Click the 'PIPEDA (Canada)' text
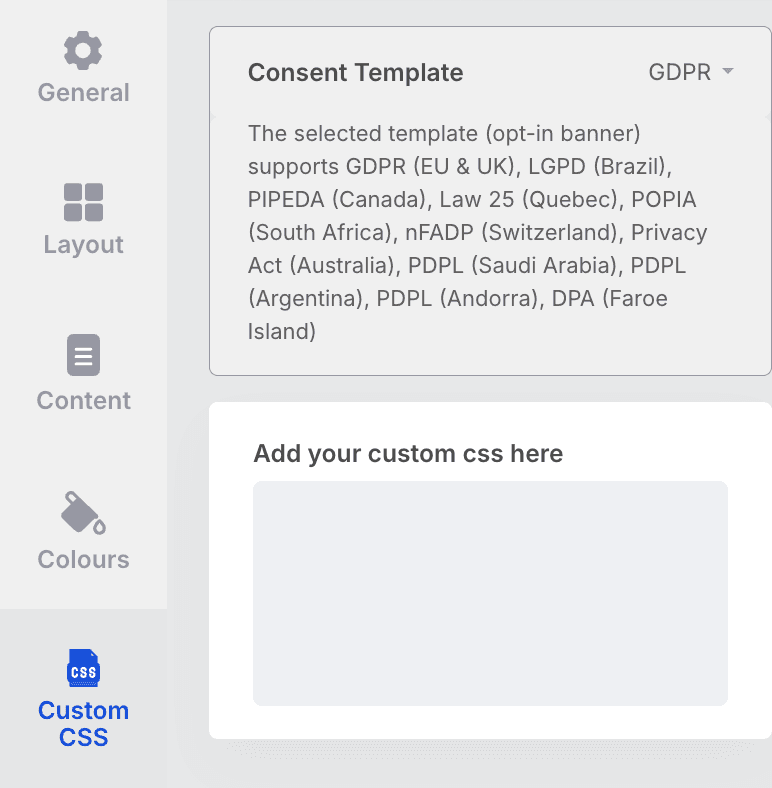This screenshot has width=772, height=788. click(337, 200)
